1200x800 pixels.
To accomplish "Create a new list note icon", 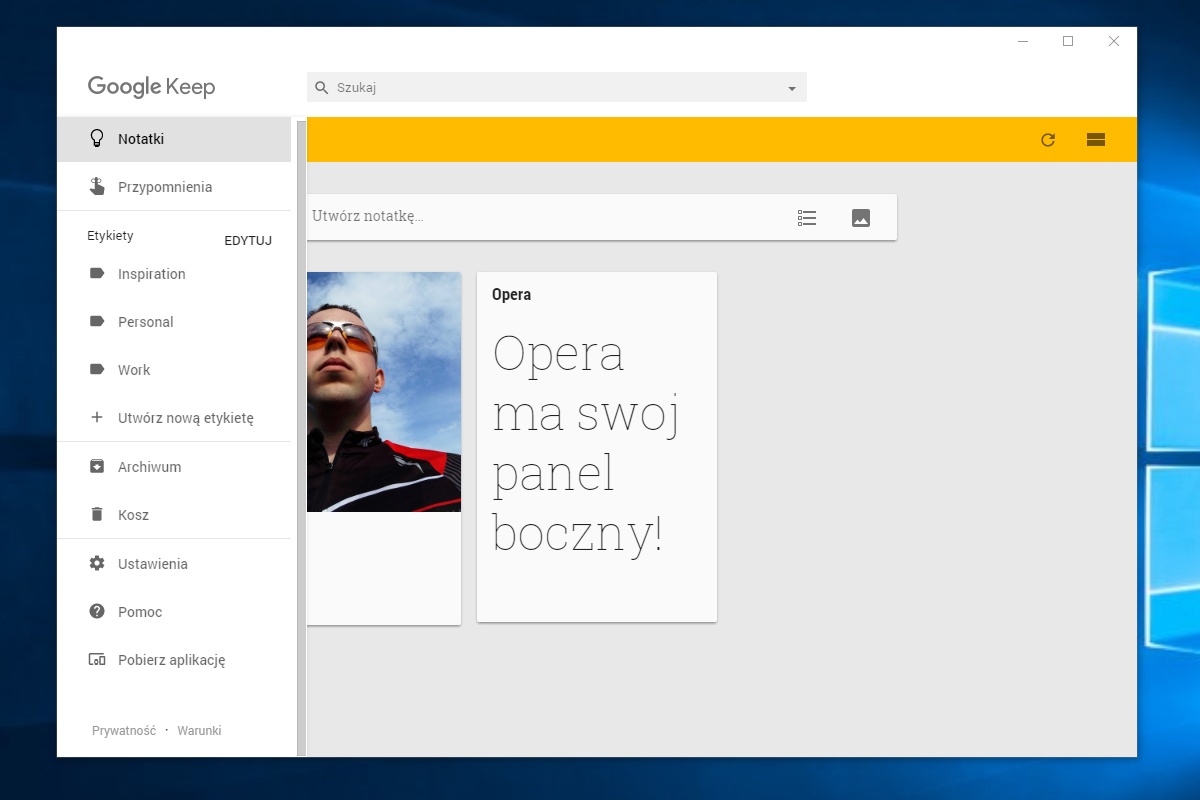I will (x=807, y=217).
